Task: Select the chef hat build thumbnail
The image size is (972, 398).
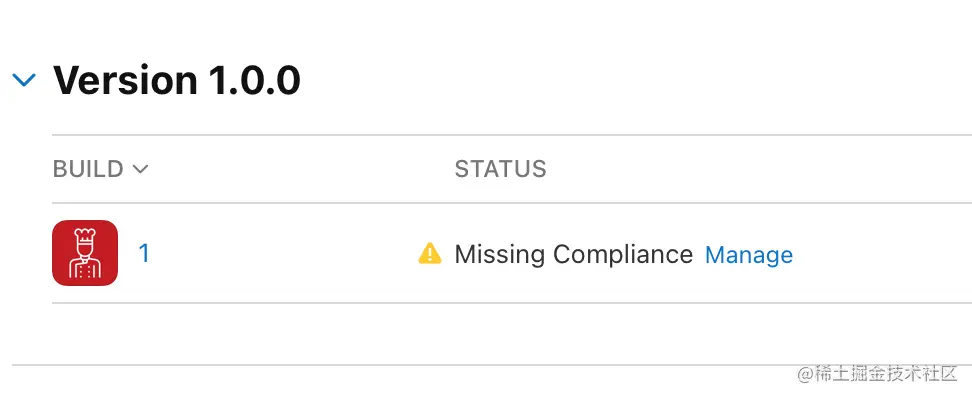Action: [x=85, y=253]
